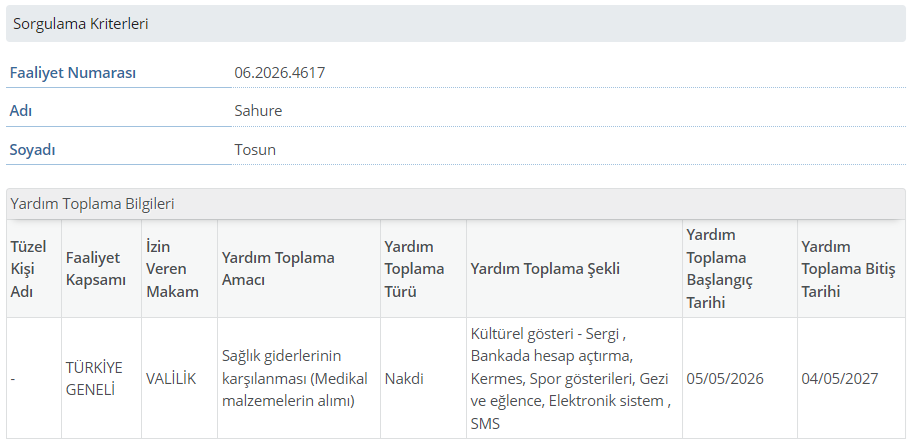Click the Yardım Toplama Türü column header
The height and width of the screenshot is (445, 908).
[423, 269]
